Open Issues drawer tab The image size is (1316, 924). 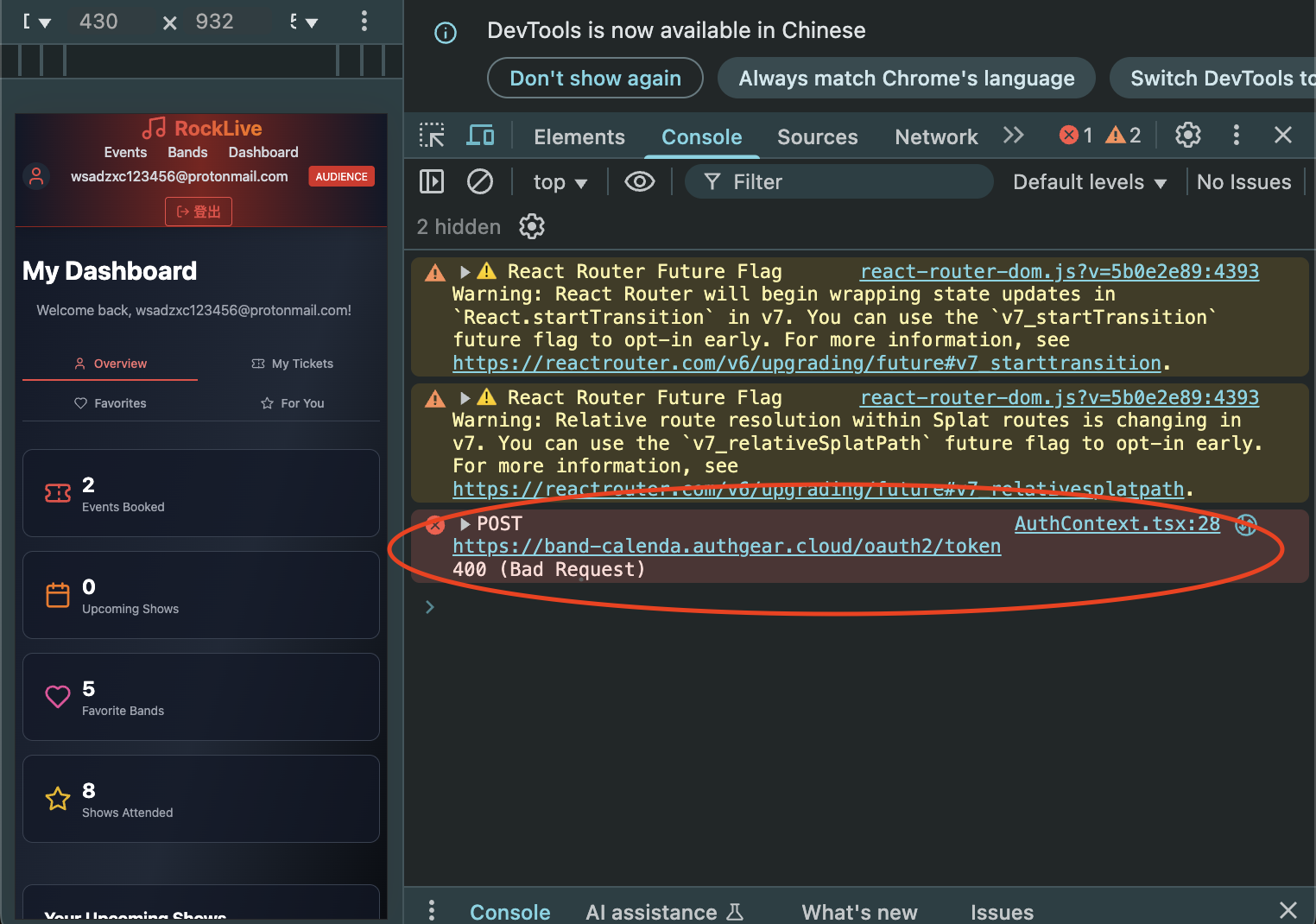[x=1002, y=912]
